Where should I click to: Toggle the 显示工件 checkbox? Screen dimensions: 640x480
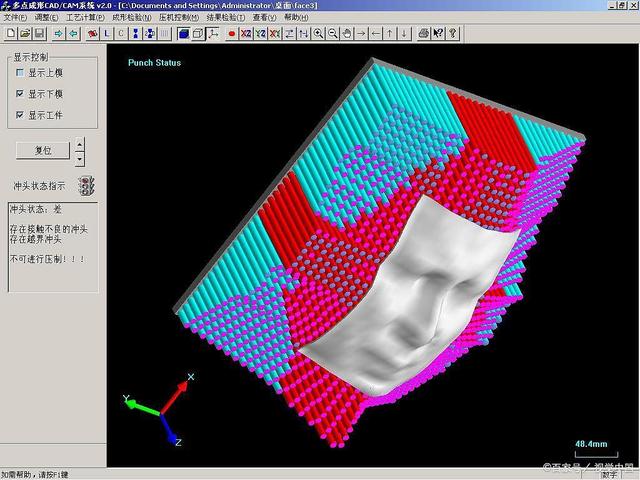coord(20,115)
